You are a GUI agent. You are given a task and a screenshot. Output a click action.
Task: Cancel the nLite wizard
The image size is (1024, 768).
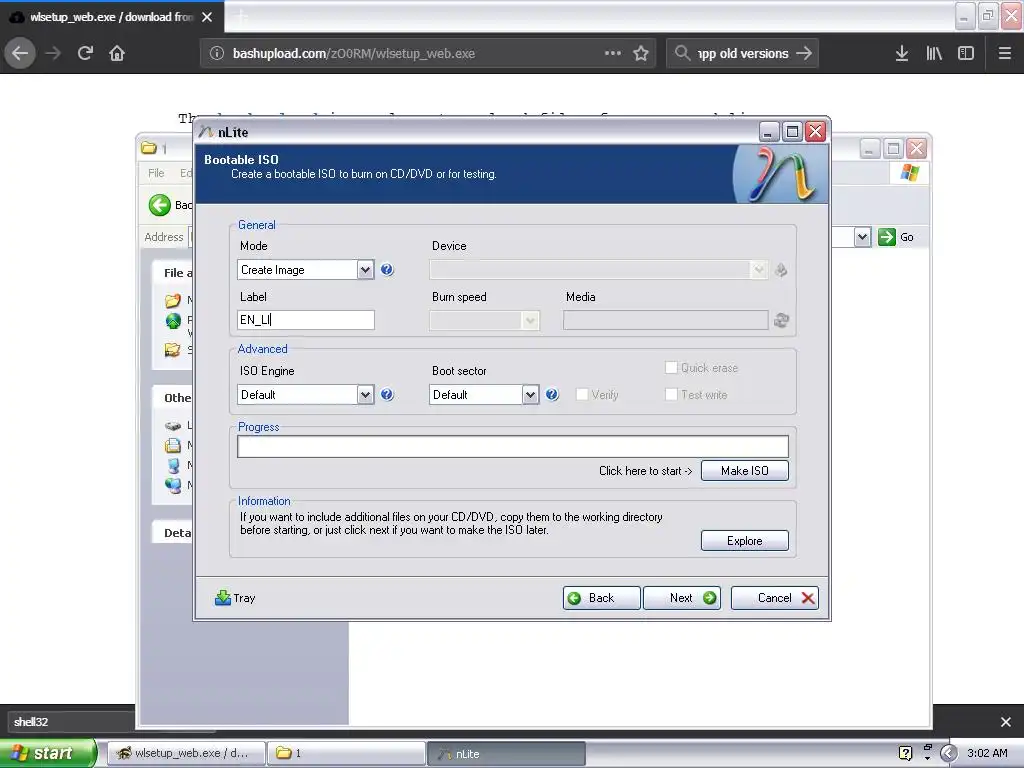click(775, 598)
